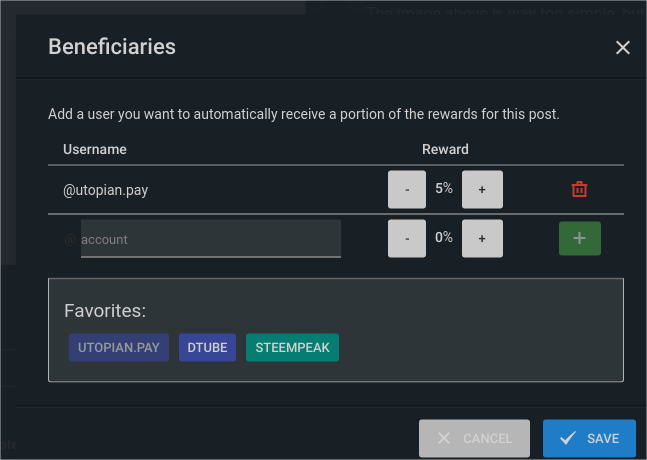Image resolution: width=647 pixels, height=460 pixels.
Task: Select the @utopian.pay username entry
Action: [x=106, y=190]
